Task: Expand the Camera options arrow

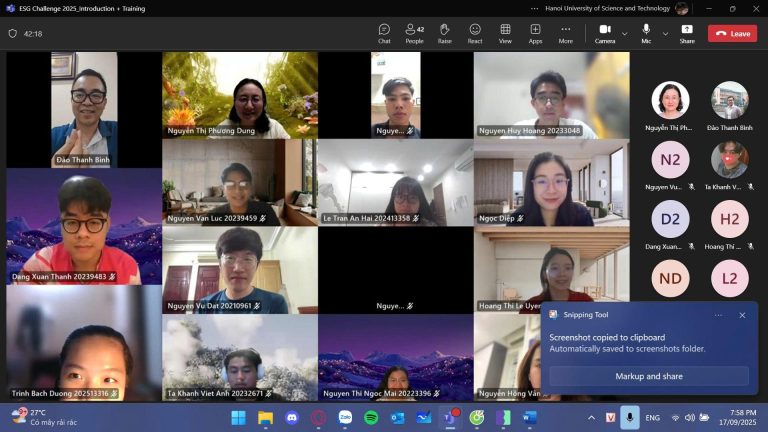Action: click(x=624, y=34)
